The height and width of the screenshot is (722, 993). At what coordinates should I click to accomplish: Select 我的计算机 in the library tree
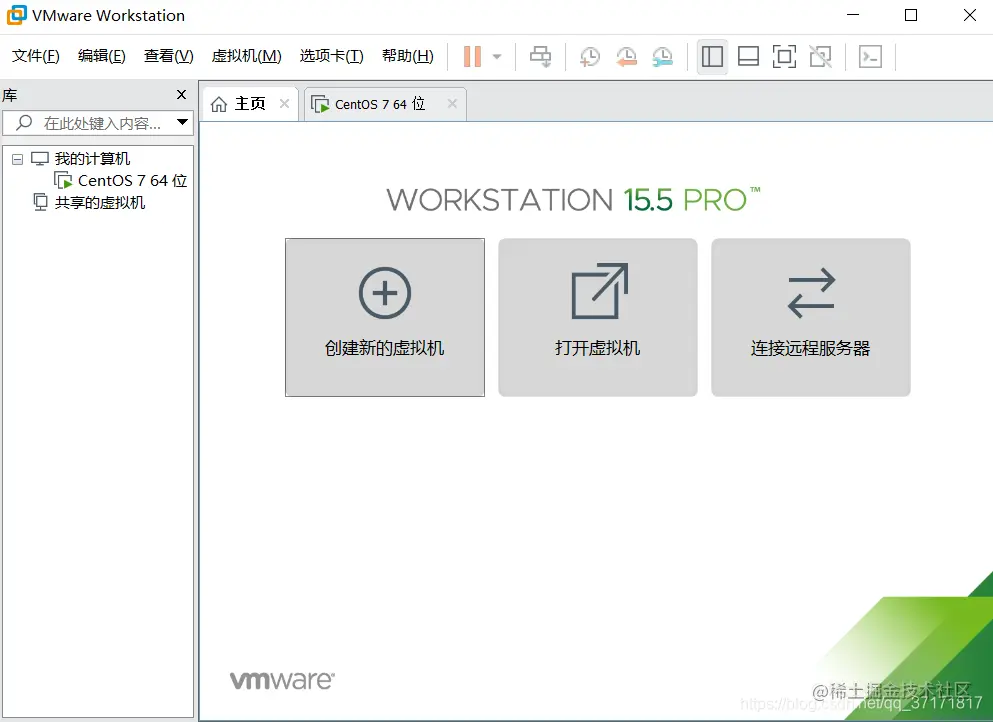click(x=92, y=158)
